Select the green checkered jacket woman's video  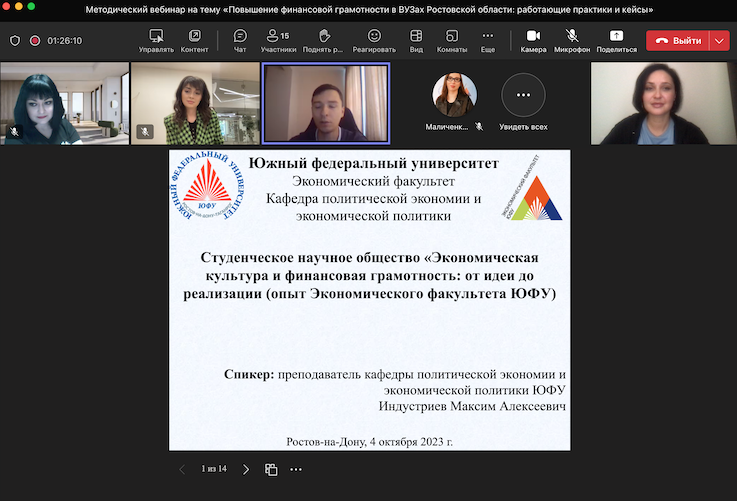pyautogui.click(x=195, y=103)
